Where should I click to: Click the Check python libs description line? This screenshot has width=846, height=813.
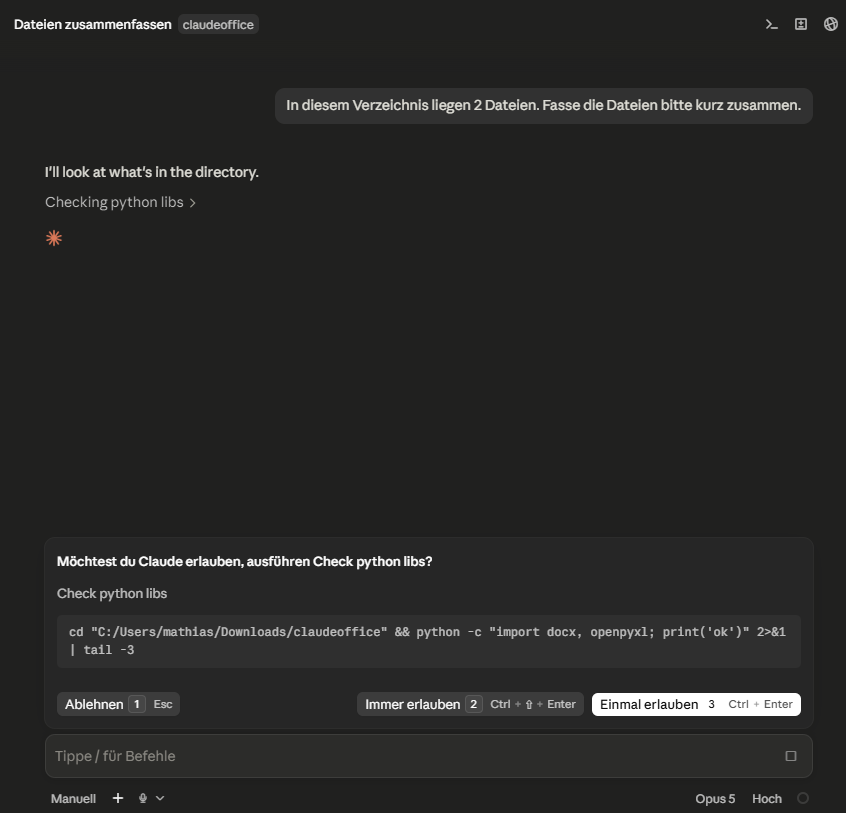tap(112, 593)
